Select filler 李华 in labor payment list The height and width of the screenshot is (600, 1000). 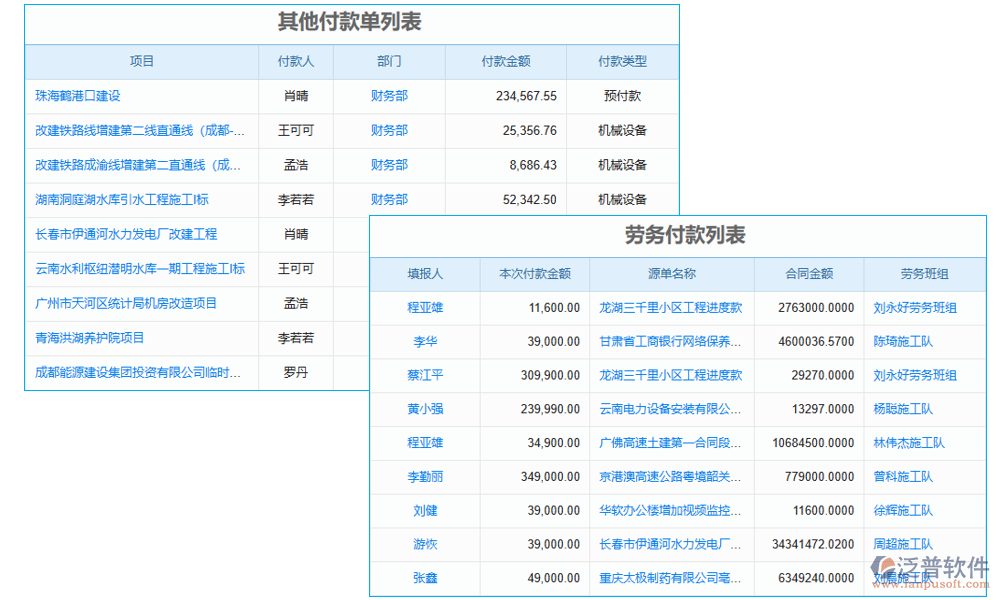point(424,342)
